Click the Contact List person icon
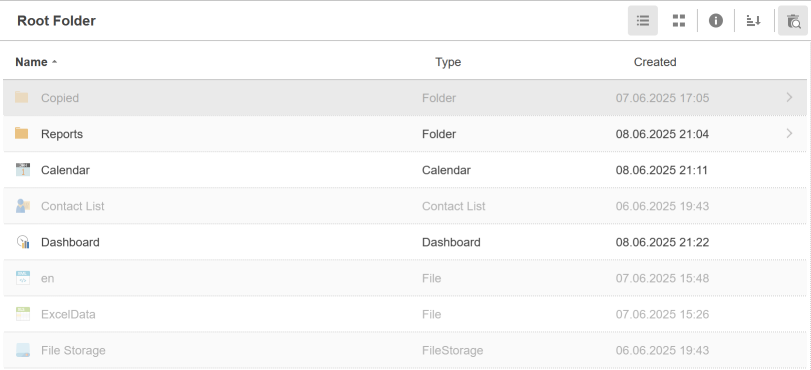 (x=23, y=206)
